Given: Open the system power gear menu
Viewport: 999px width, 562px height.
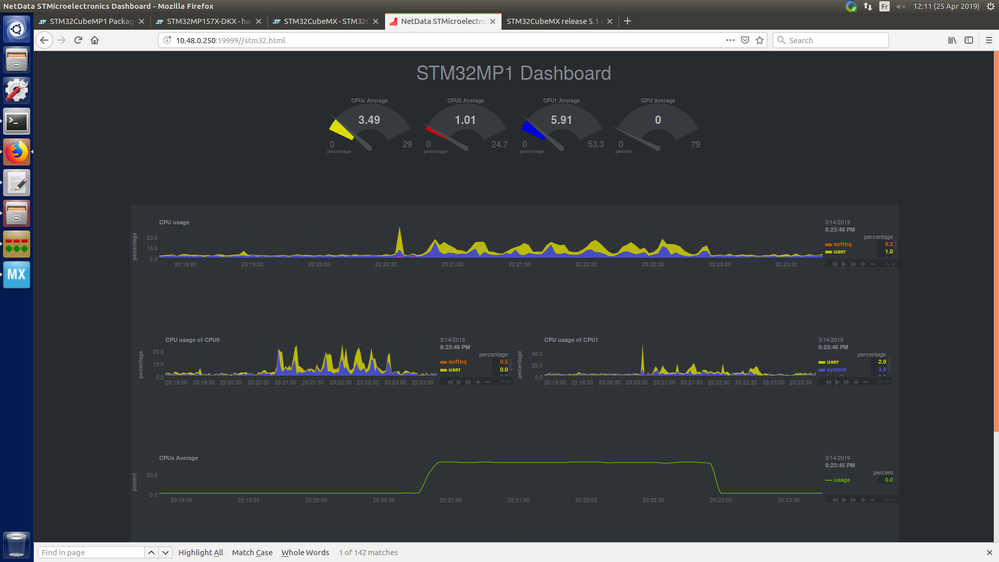Looking at the screenshot, I should point(991,6).
